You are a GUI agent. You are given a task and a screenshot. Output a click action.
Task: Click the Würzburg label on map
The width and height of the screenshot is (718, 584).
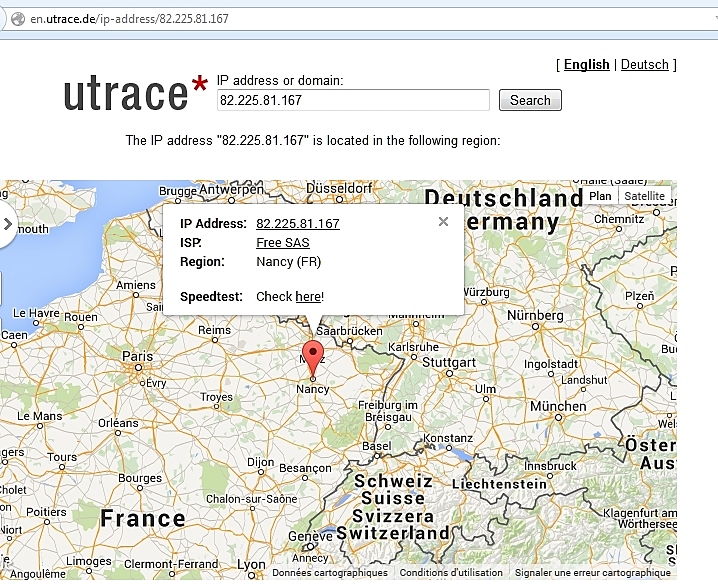pyautogui.click(x=486, y=292)
